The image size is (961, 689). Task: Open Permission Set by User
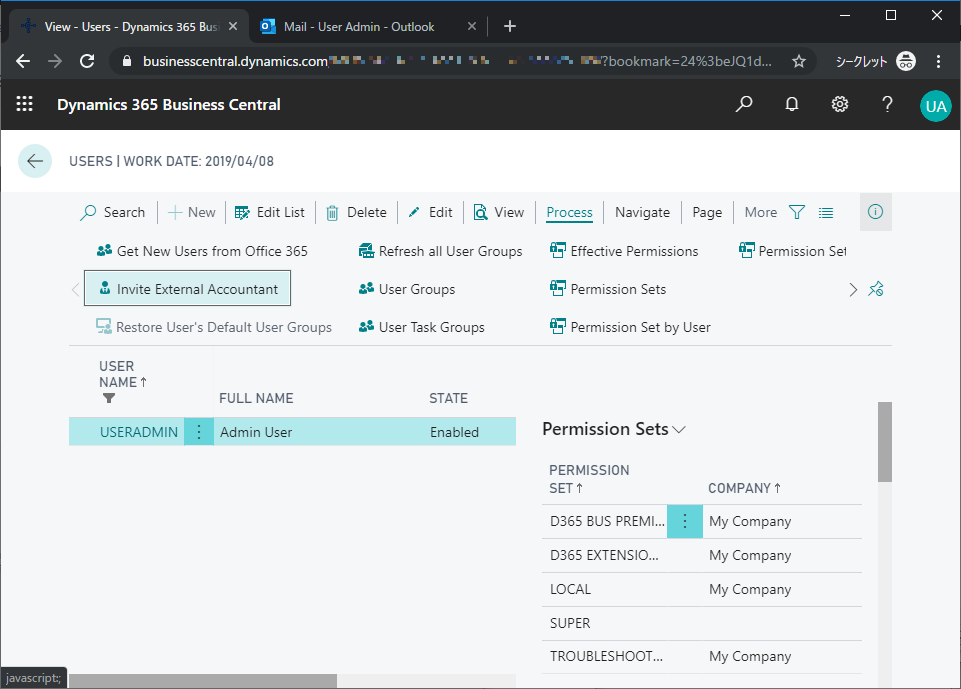click(630, 327)
